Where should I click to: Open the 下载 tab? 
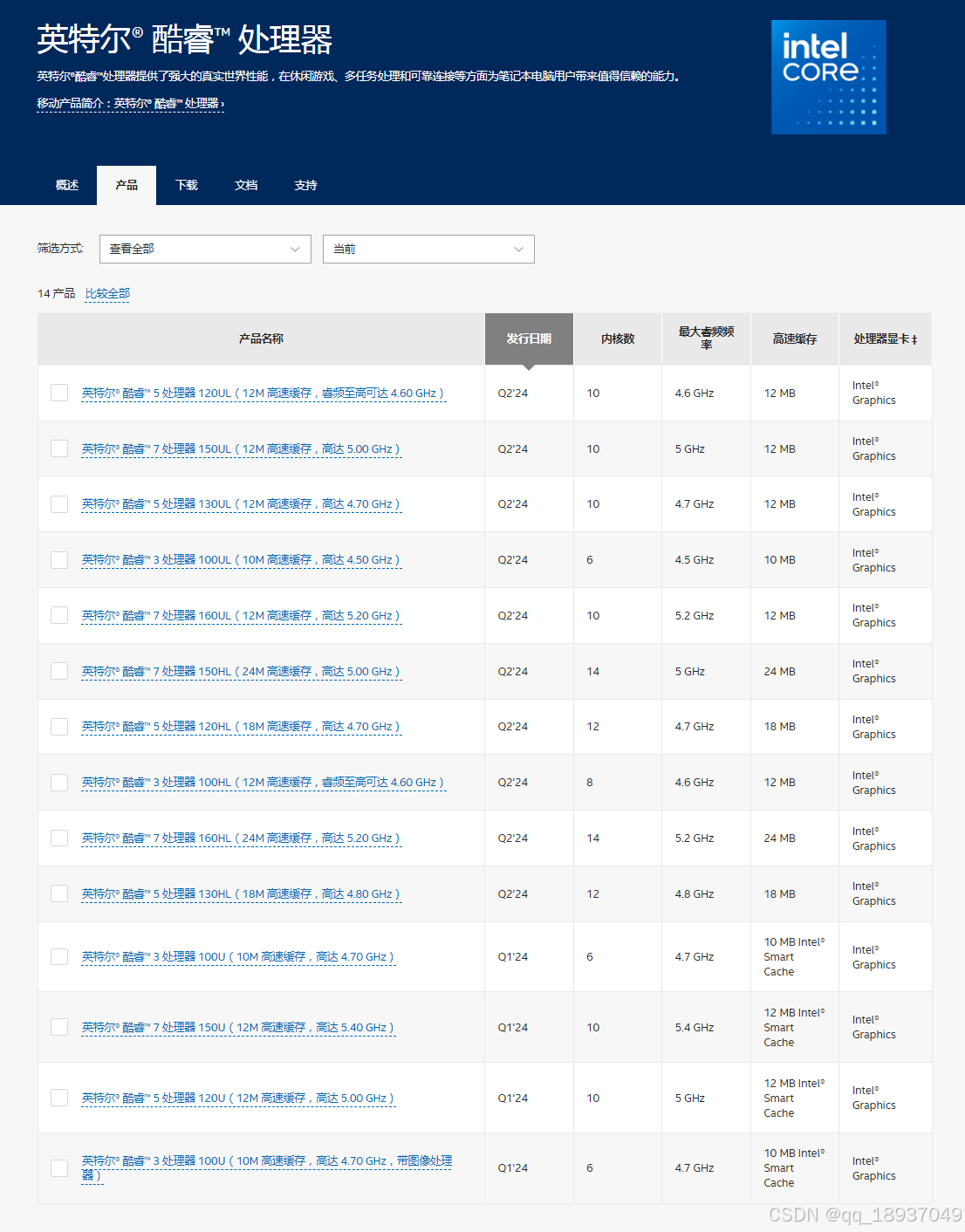(x=187, y=185)
